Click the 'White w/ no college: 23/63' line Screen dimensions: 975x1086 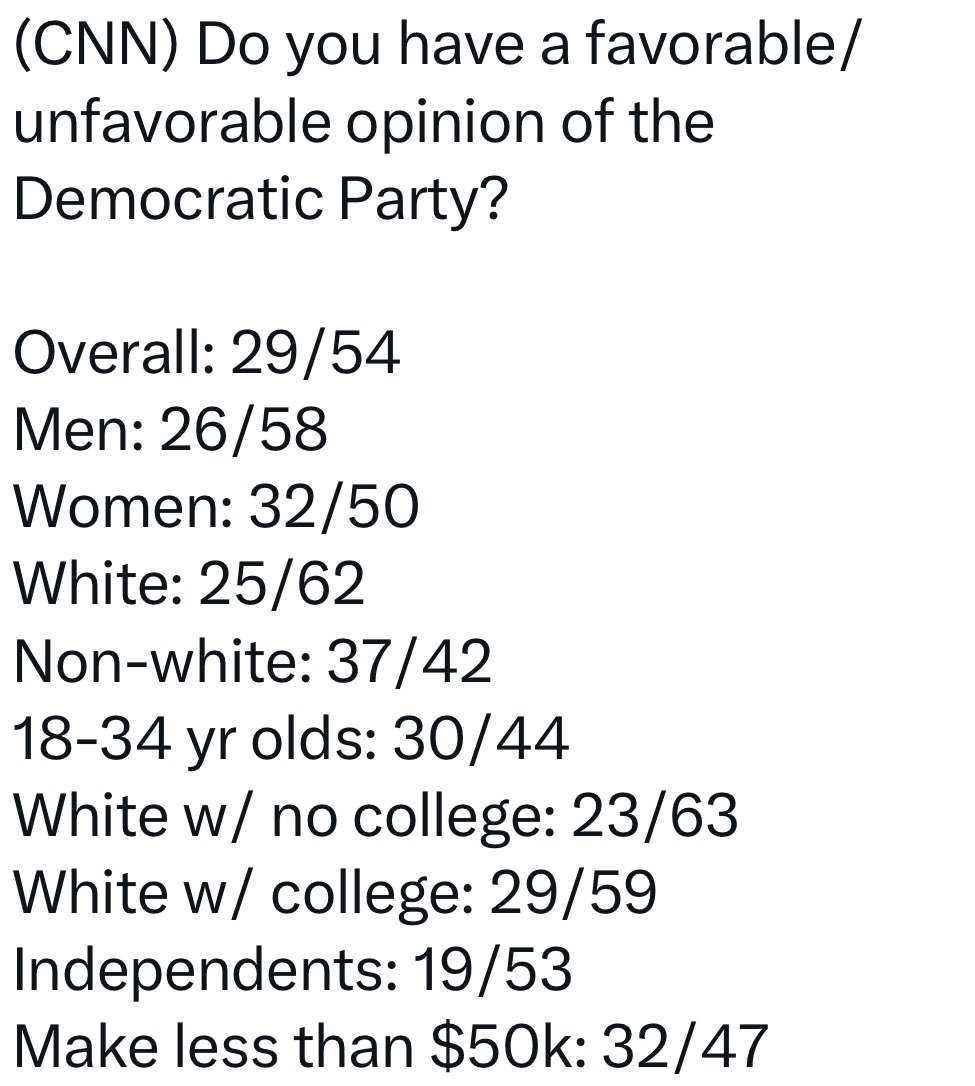click(x=376, y=816)
